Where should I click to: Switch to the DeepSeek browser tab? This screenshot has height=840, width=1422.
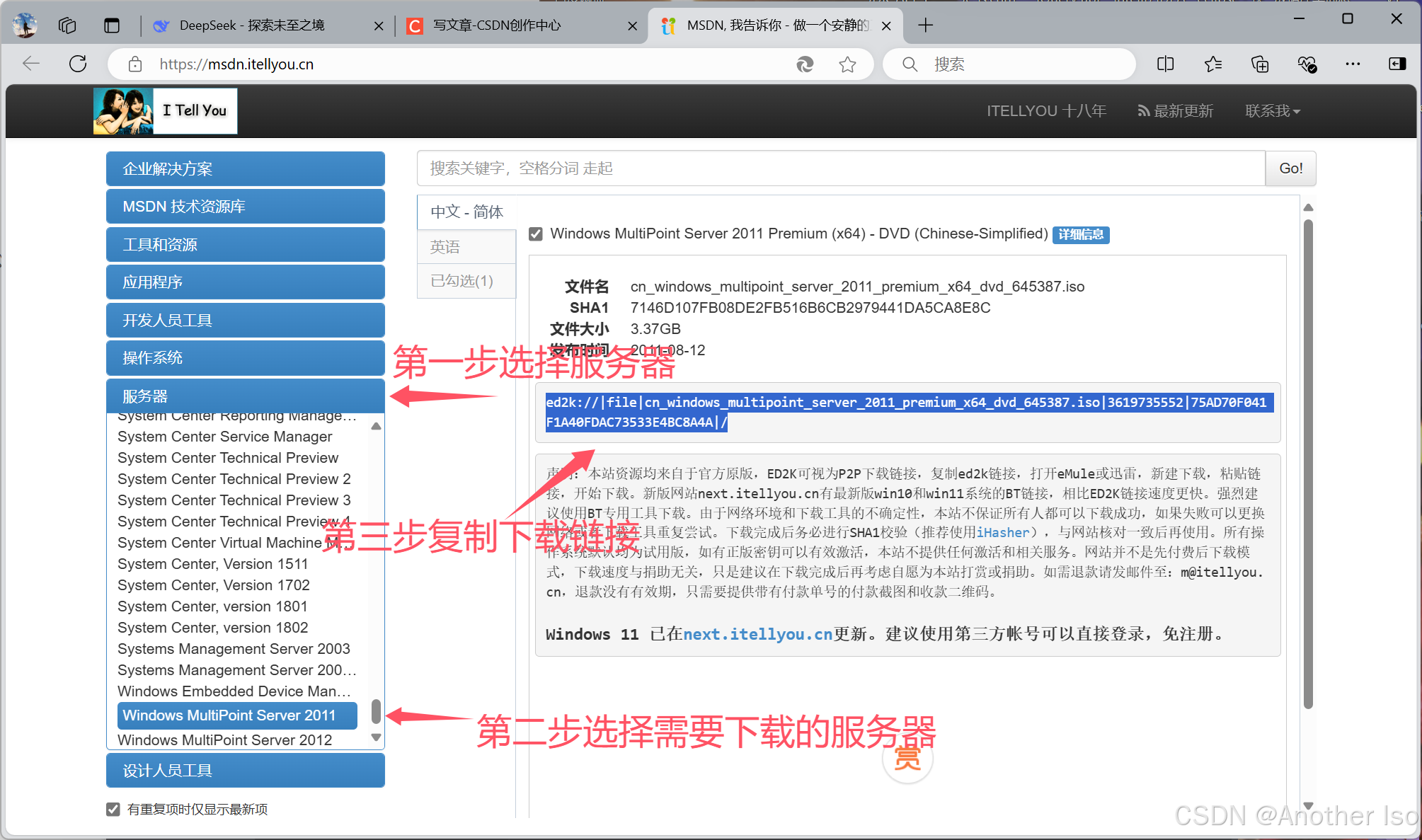click(x=252, y=25)
